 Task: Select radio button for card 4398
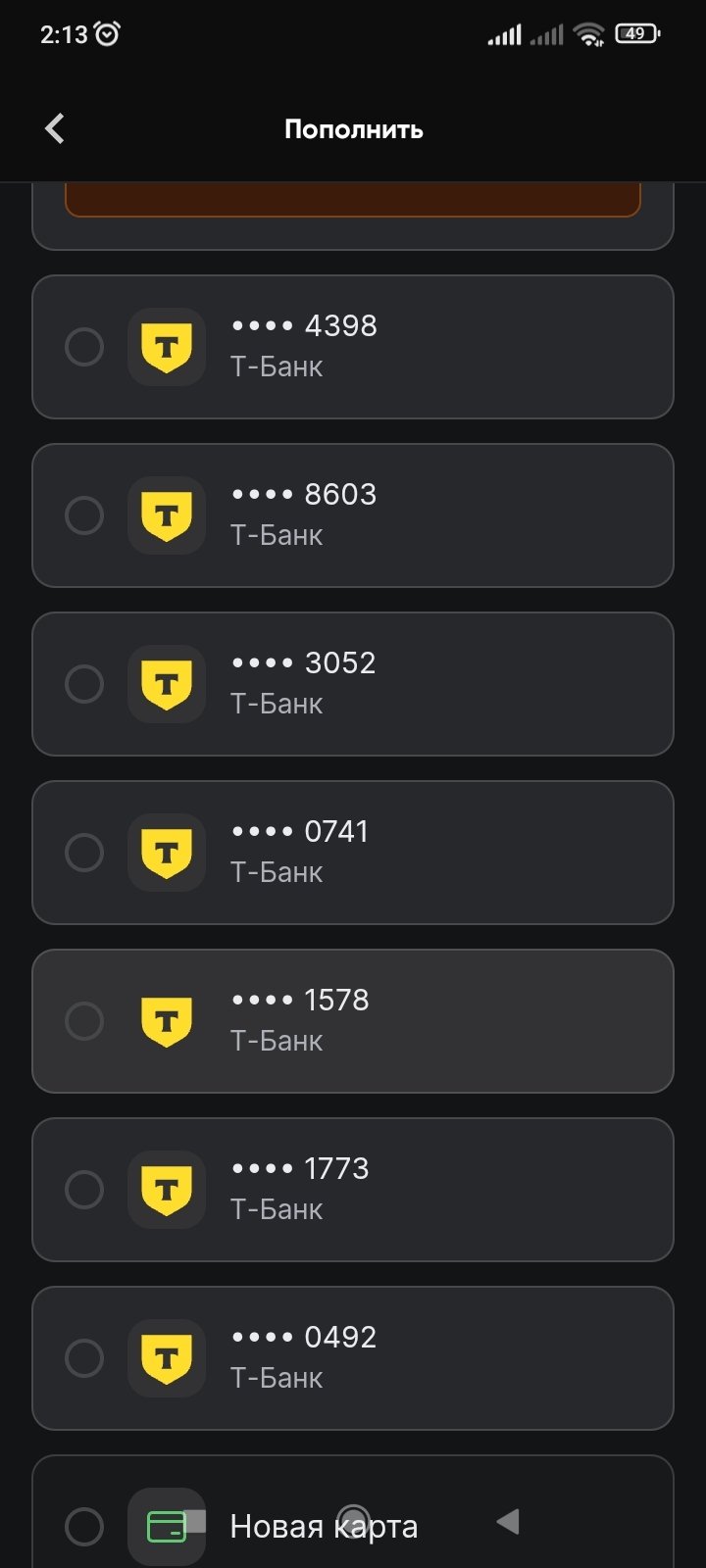point(84,347)
